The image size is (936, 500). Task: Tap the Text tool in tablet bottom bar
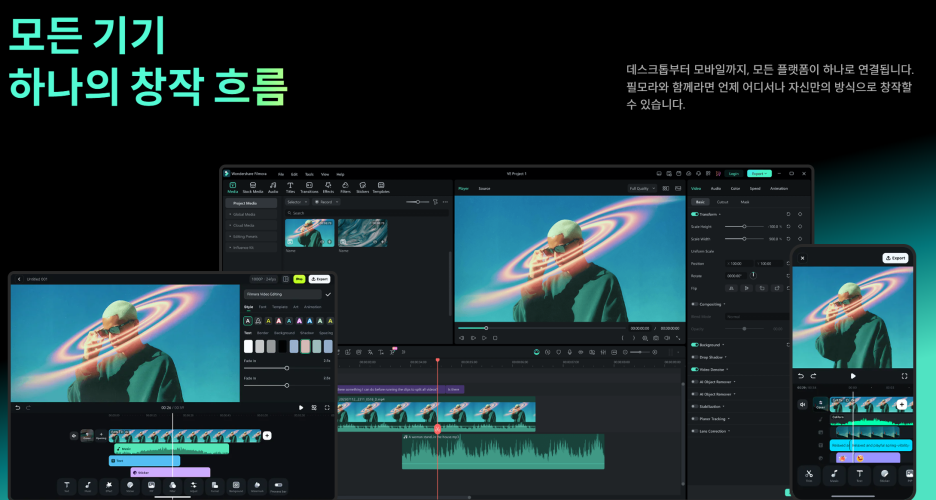click(66, 486)
